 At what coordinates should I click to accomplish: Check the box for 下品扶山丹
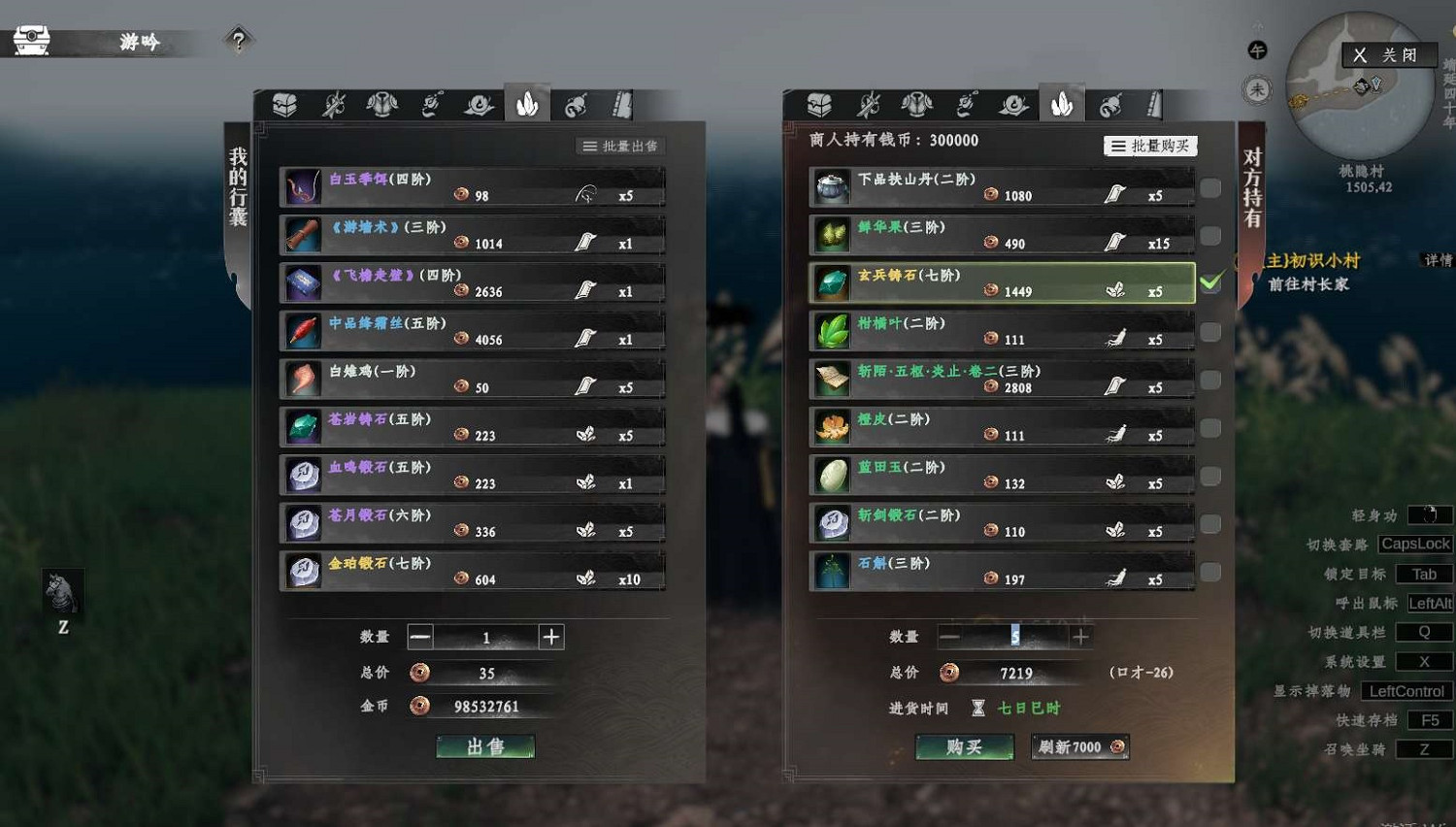(x=1210, y=187)
